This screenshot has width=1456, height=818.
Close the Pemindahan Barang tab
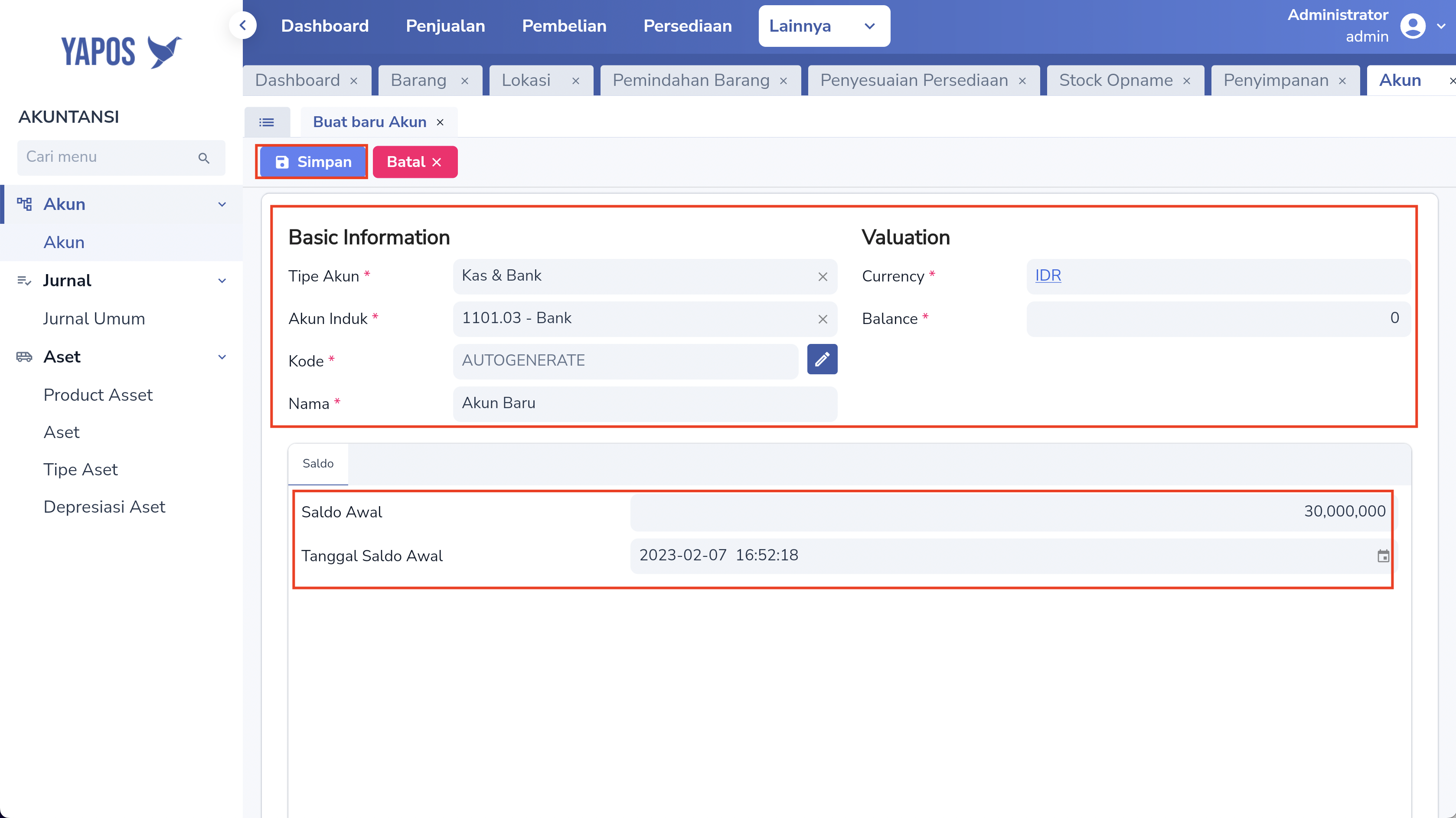(783, 81)
